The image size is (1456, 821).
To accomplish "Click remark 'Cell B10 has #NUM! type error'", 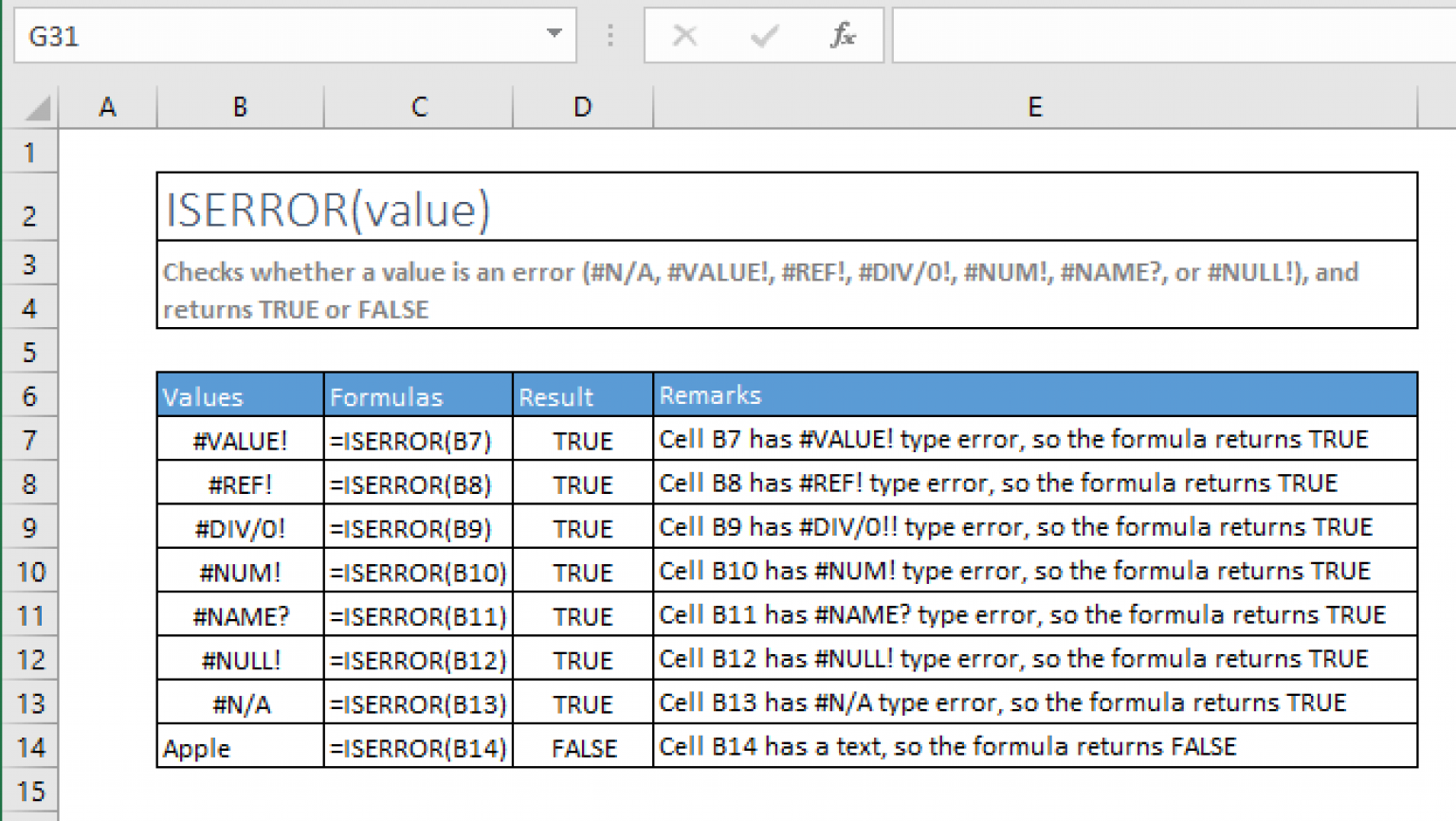I will click(x=1035, y=572).
